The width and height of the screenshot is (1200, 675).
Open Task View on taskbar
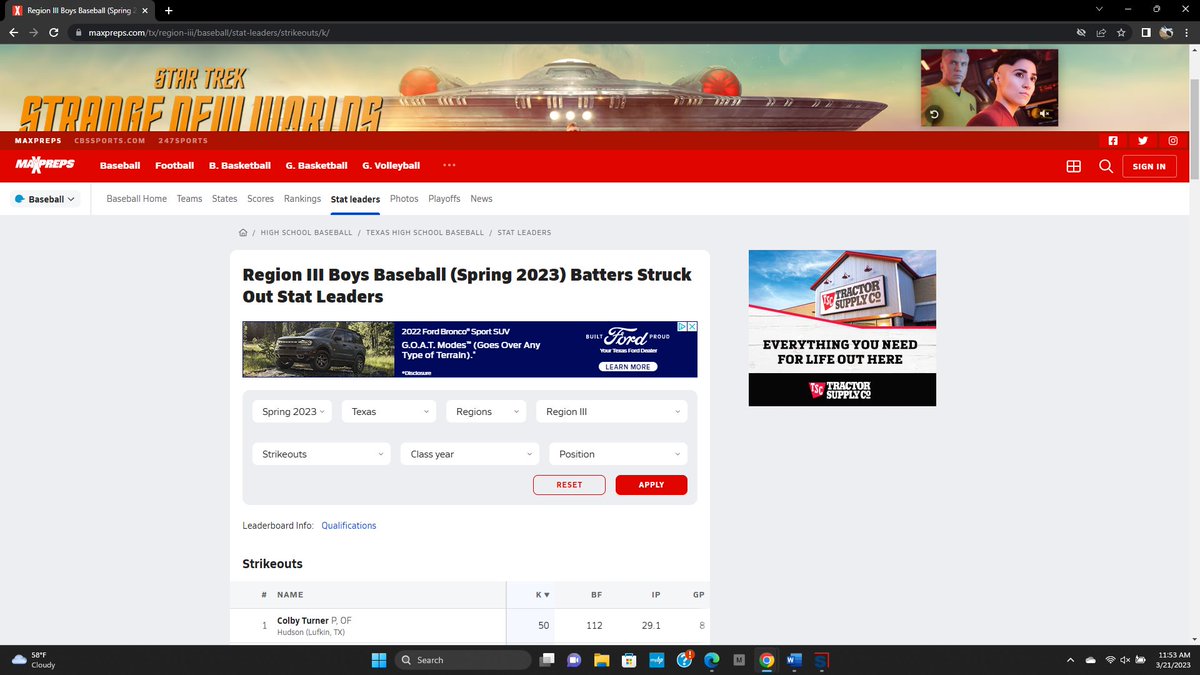(x=547, y=660)
